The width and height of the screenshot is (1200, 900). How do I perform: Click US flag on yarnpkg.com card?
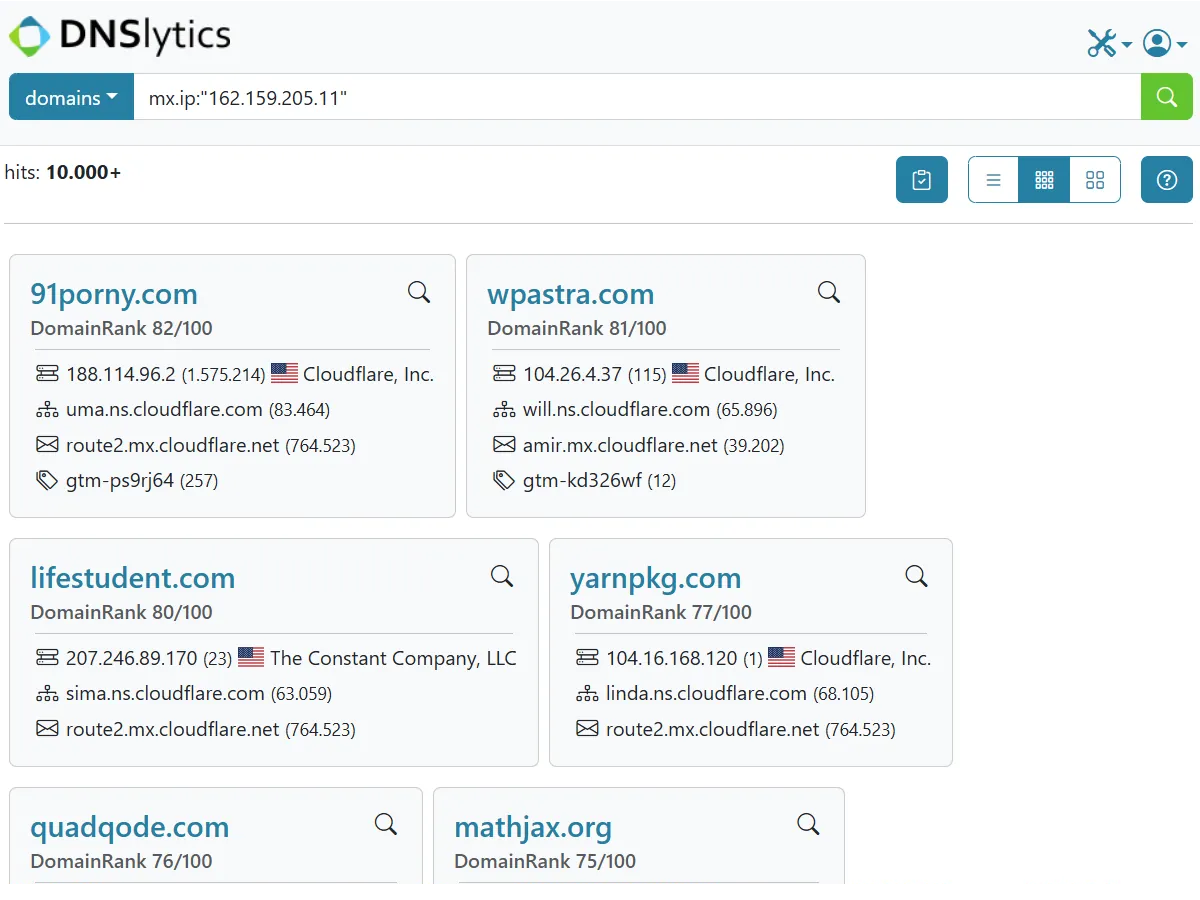tap(782, 658)
